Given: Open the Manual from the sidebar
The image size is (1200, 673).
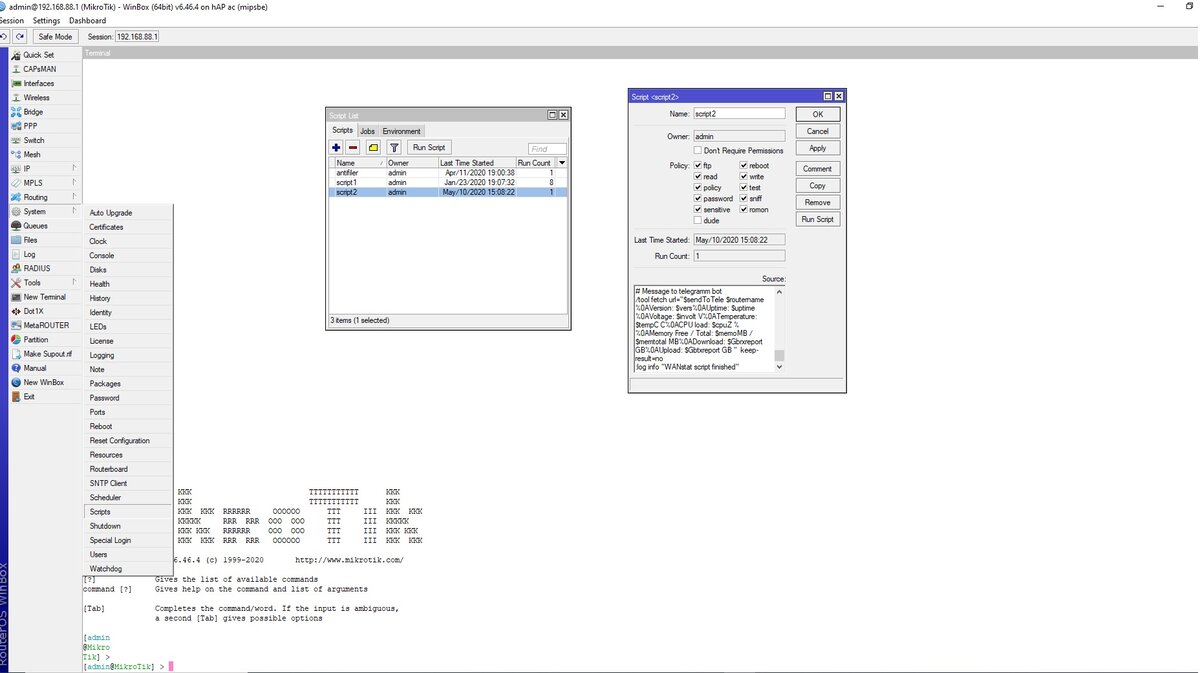Looking at the screenshot, I should (34, 368).
